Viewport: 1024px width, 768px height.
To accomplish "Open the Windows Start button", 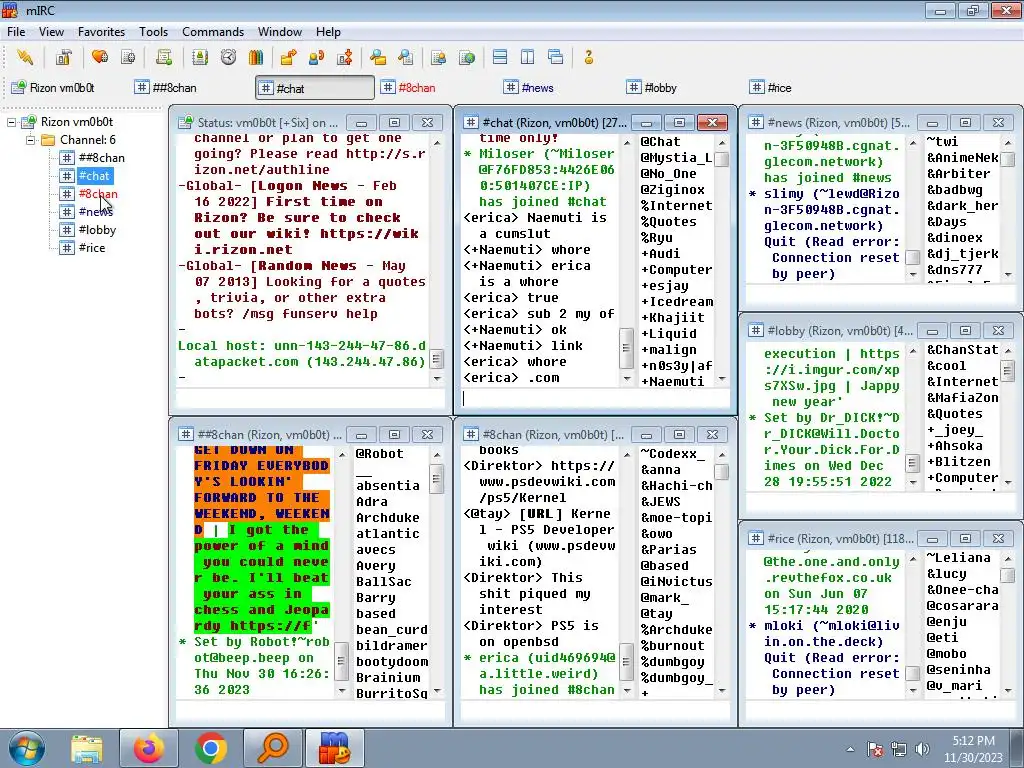I will pos(26,748).
